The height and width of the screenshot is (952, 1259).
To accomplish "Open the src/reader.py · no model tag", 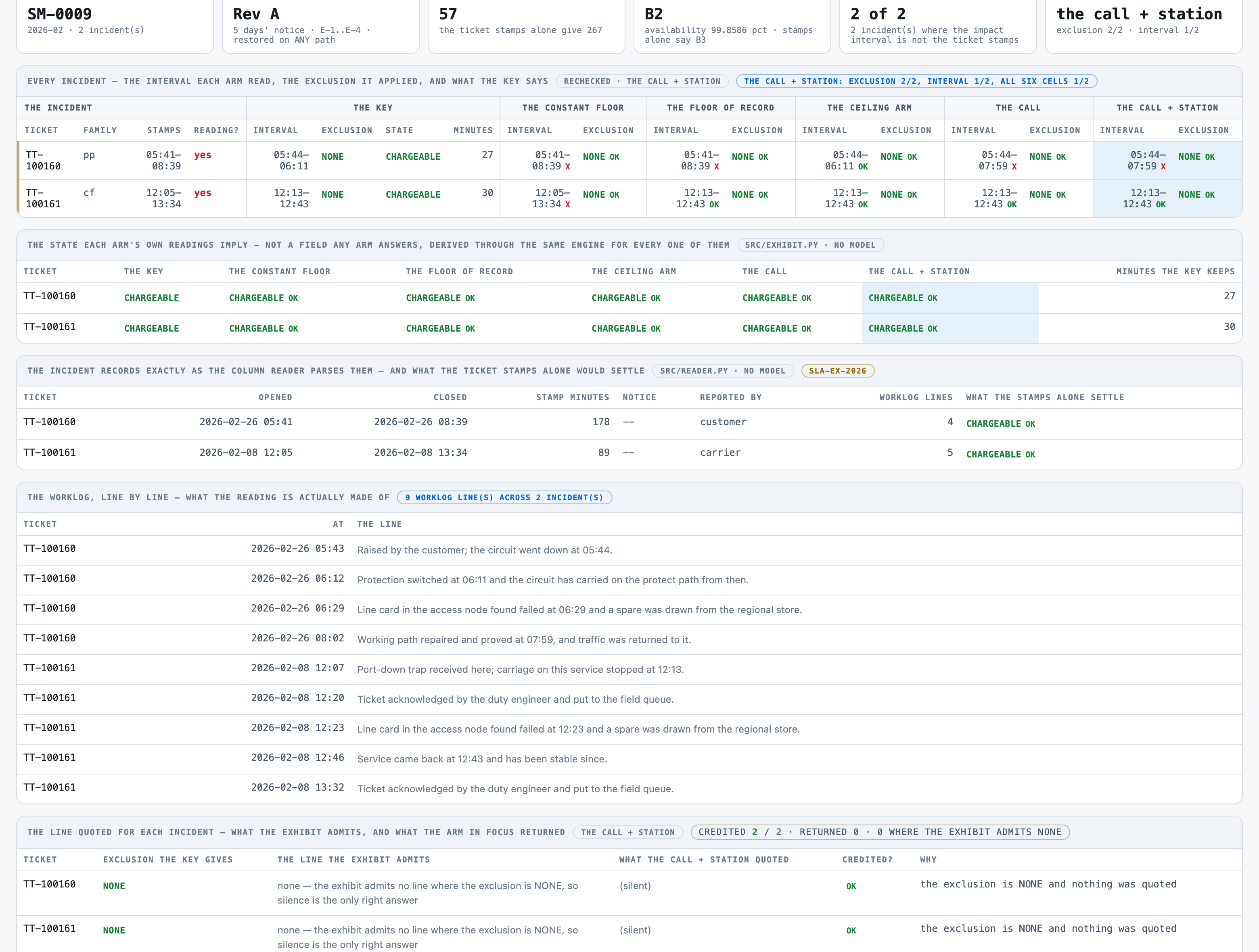I will coord(723,371).
